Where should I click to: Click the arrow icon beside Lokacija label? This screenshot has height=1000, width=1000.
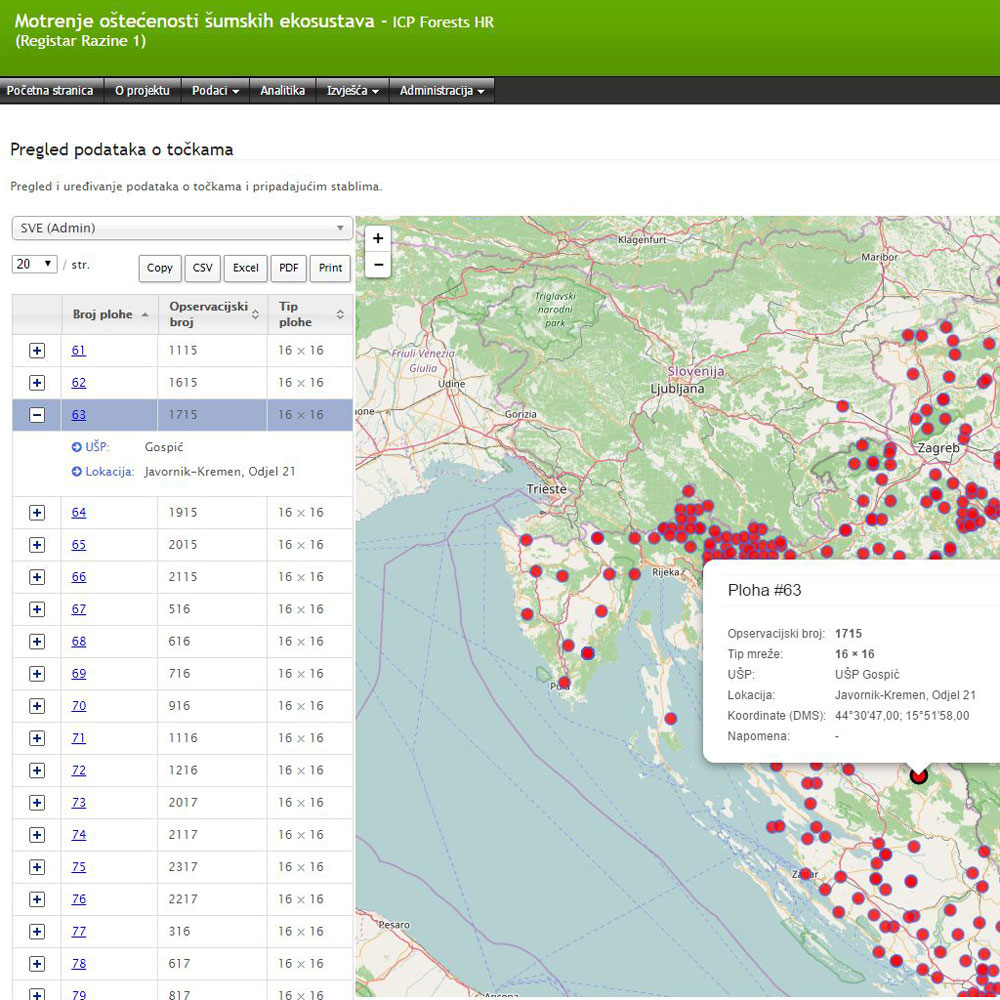coord(77,472)
